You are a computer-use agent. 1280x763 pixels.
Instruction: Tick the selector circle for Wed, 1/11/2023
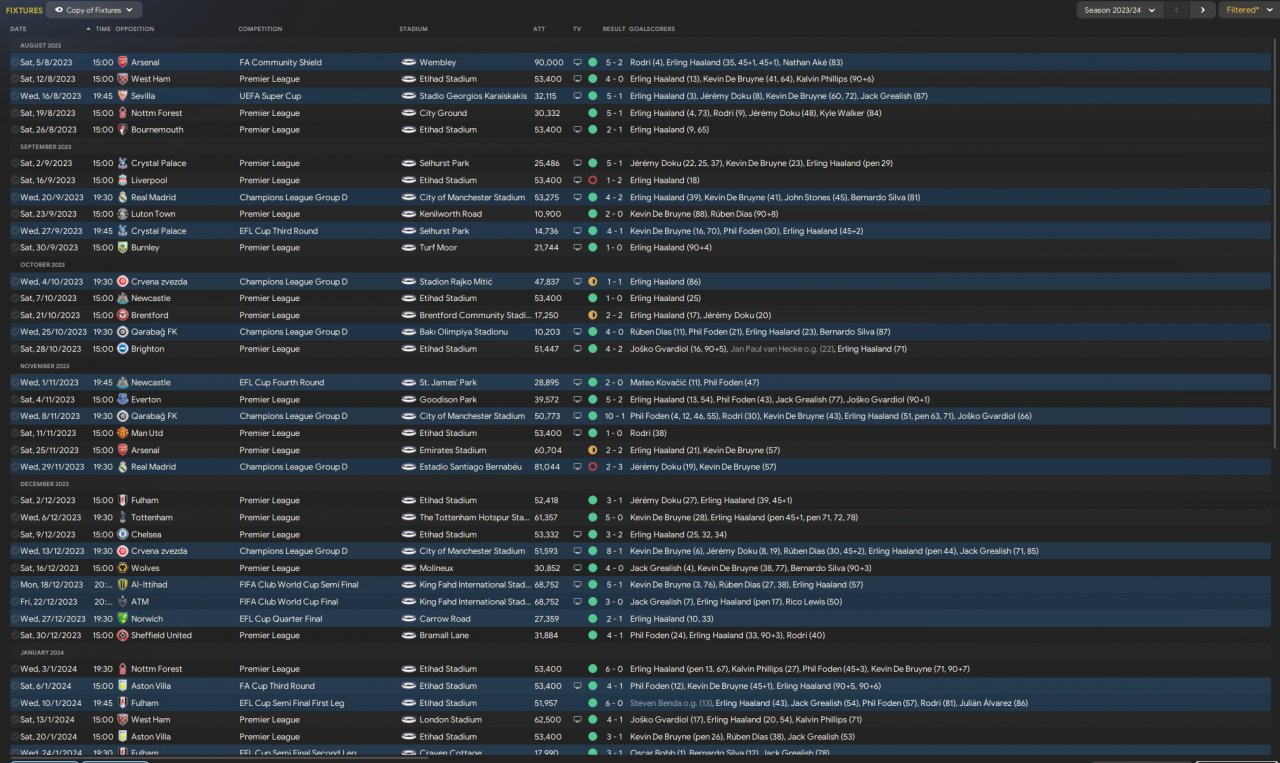point(15,383)
